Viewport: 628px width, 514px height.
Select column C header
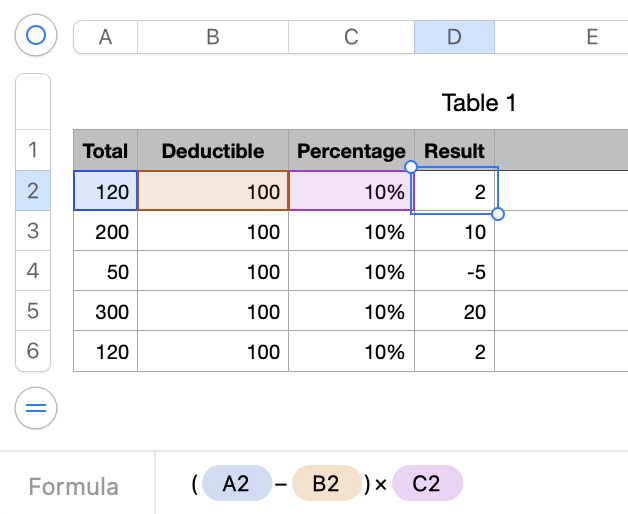[x=351, y=37]
